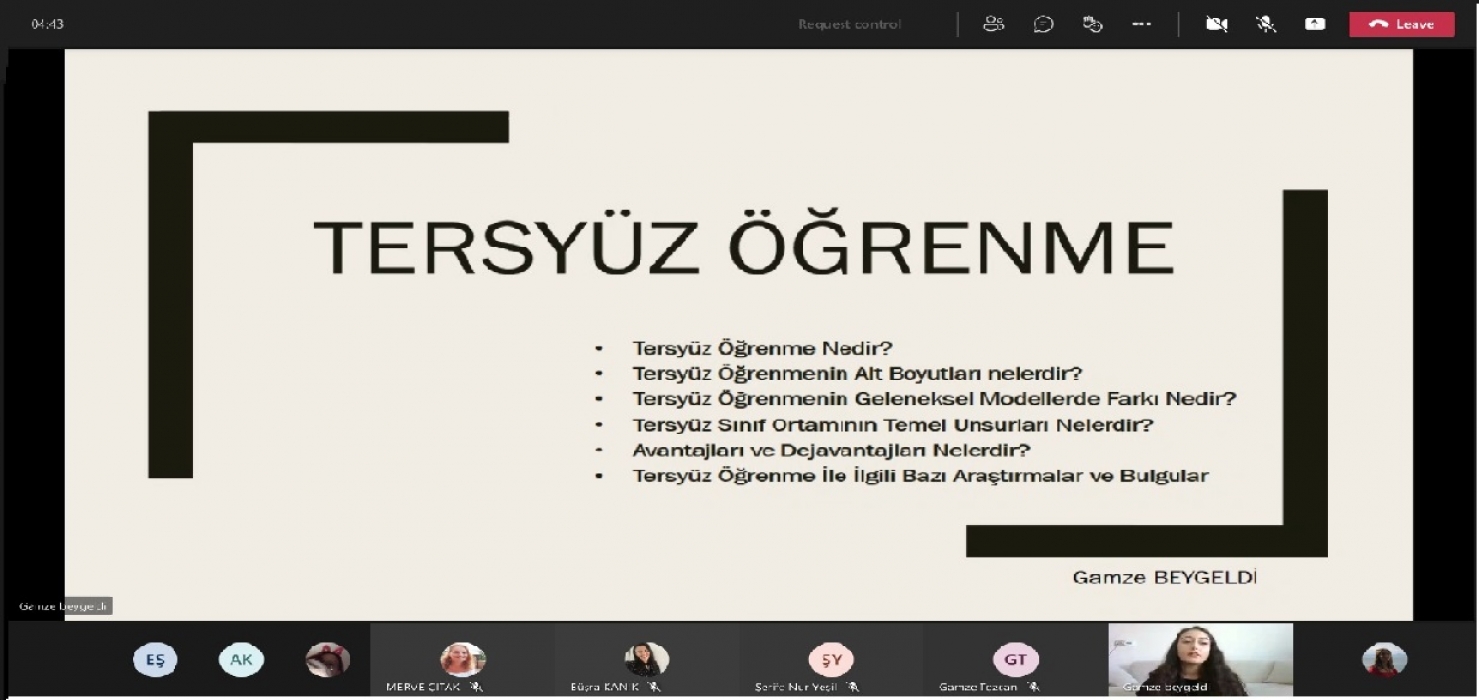Click the Request control button
Viewport: 1479px width, 700px height.
point(849,24)
